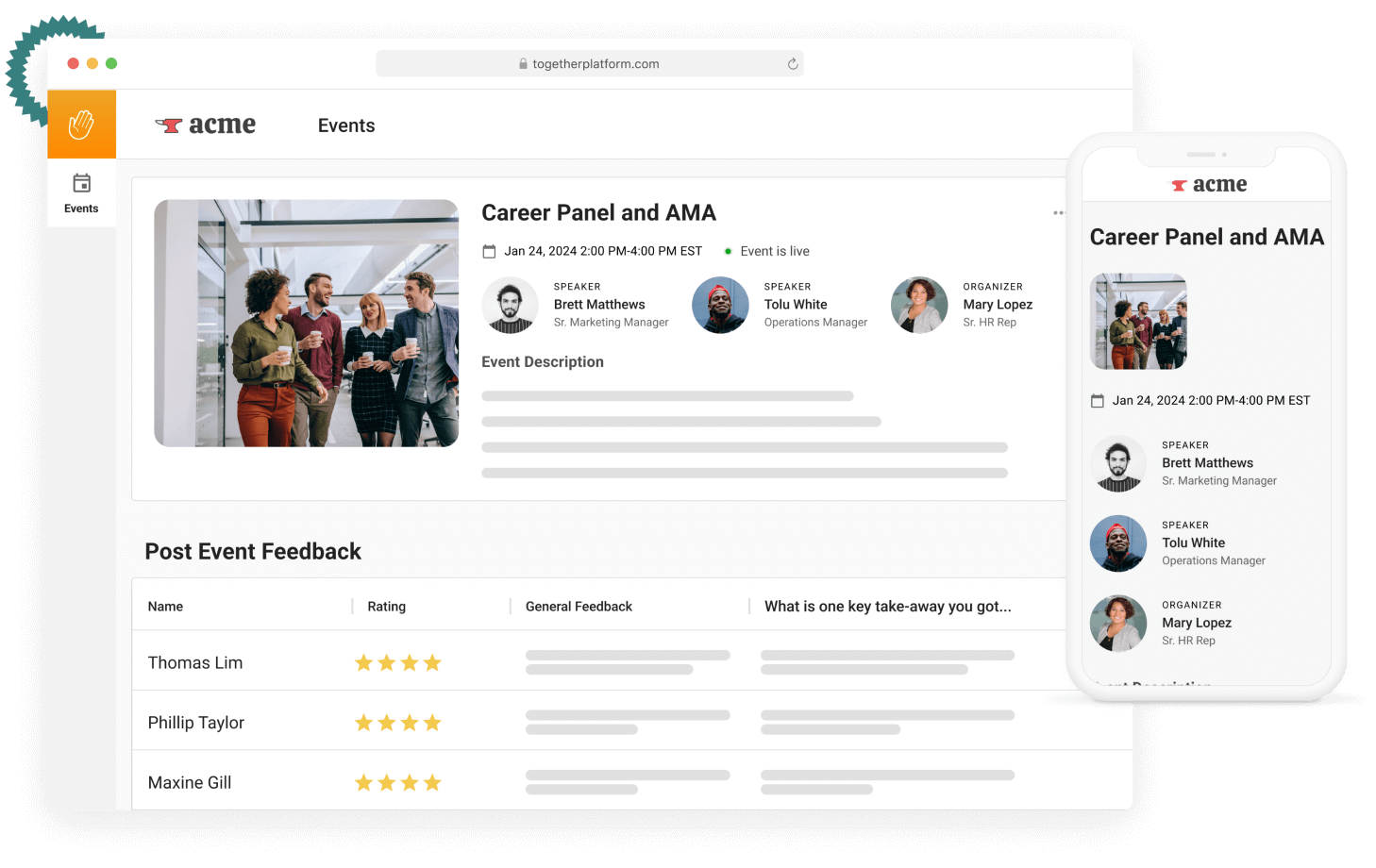Click calendar icon in phone mockup
The height and width of the screenshot is (868, 1376).
click(x=1098, y=401)
